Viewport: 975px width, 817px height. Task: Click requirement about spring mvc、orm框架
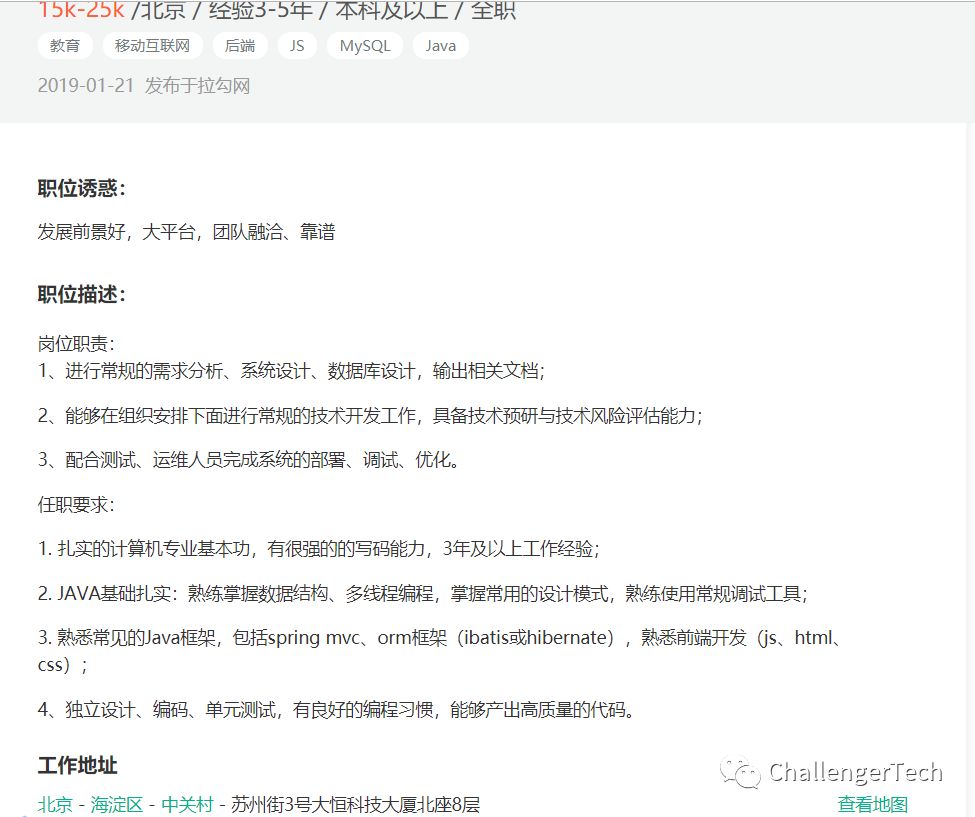coord(440,651)
